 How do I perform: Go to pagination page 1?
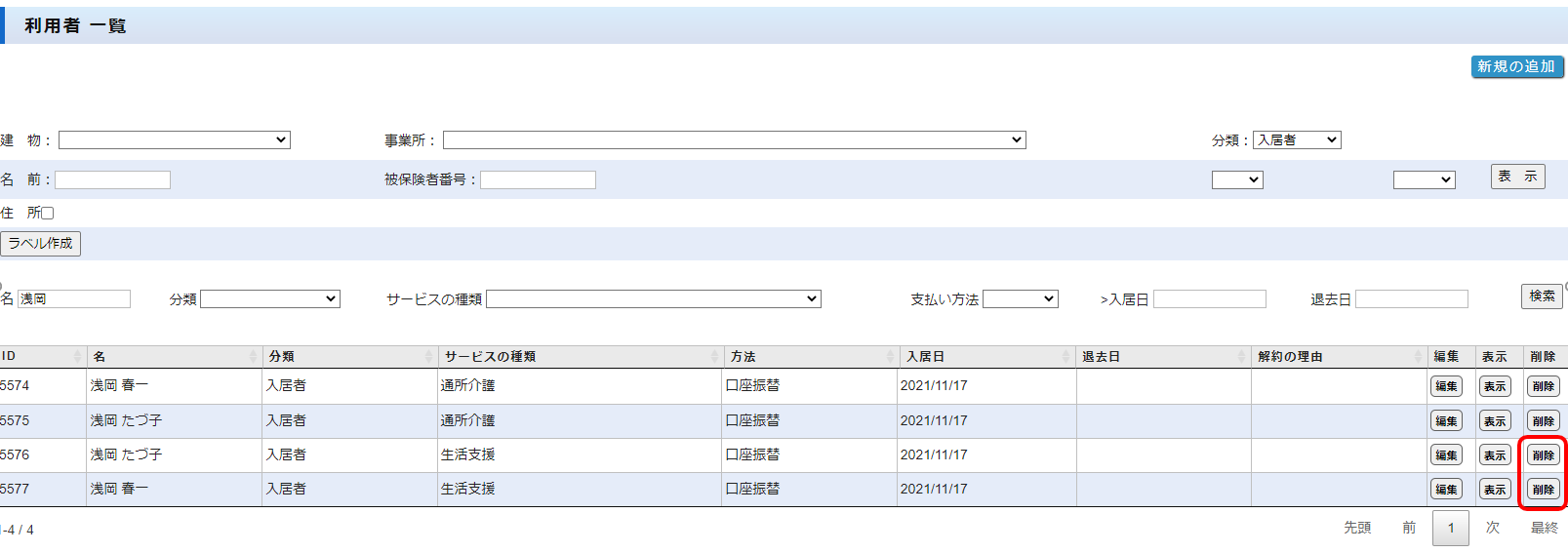pyautogui.click(x=1450, y=529)
